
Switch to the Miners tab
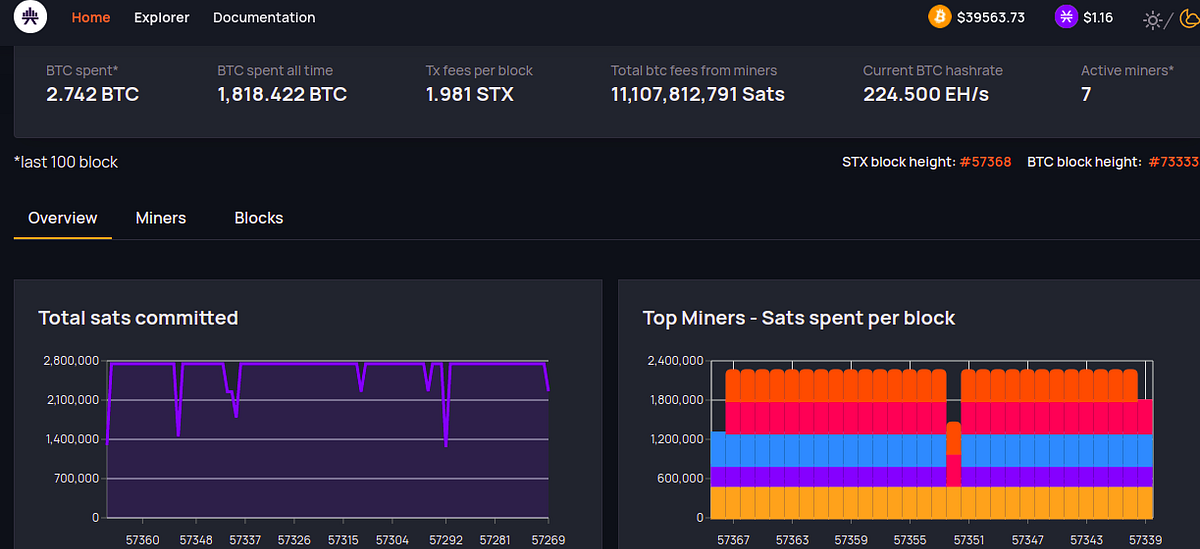point(161,218)
